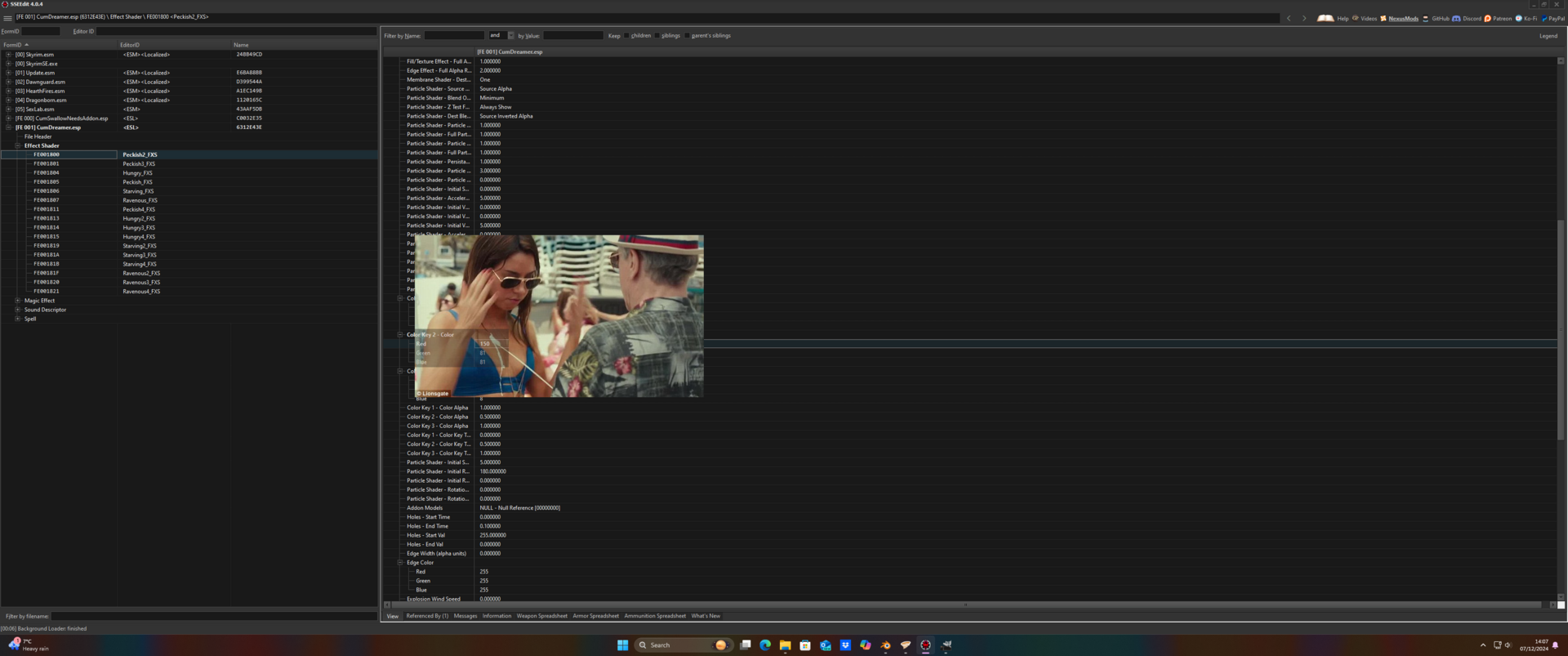Viewport: 1568px width, 656px height.
Task: Select the Ravenous_FXS record row
Action: (189, 200)
